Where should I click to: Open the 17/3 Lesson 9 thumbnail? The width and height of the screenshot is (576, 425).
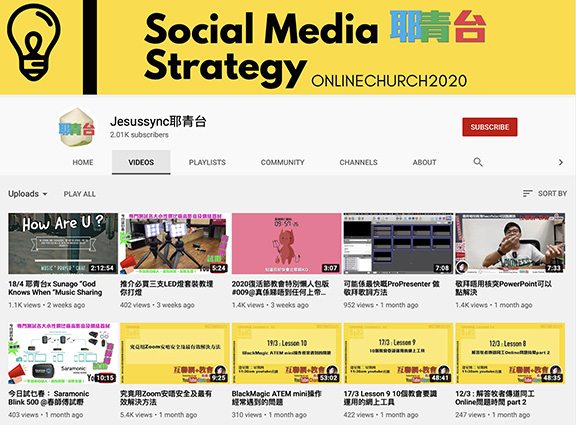click(x=398, y=353)
